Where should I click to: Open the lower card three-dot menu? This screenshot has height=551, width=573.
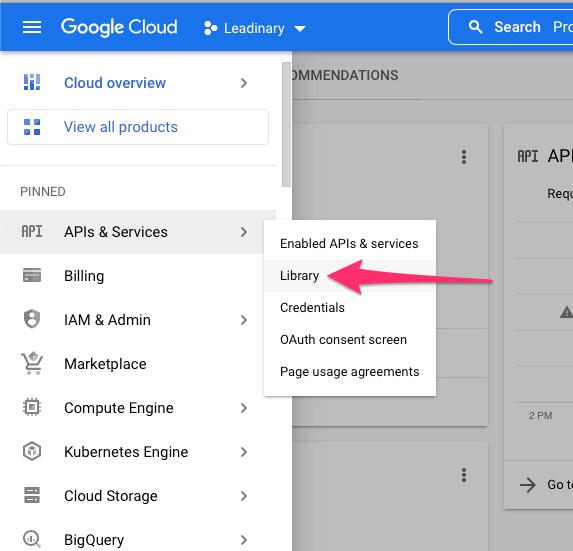(464, 475)
